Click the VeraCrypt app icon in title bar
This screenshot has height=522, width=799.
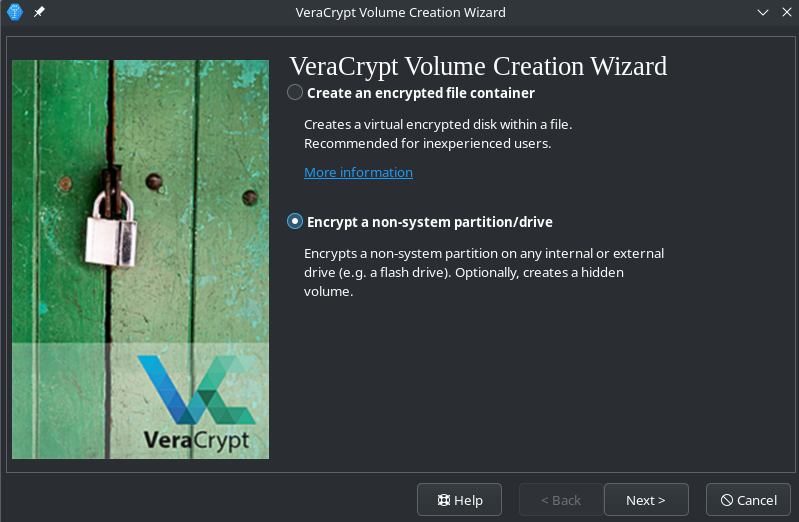(x=15, y=12)
